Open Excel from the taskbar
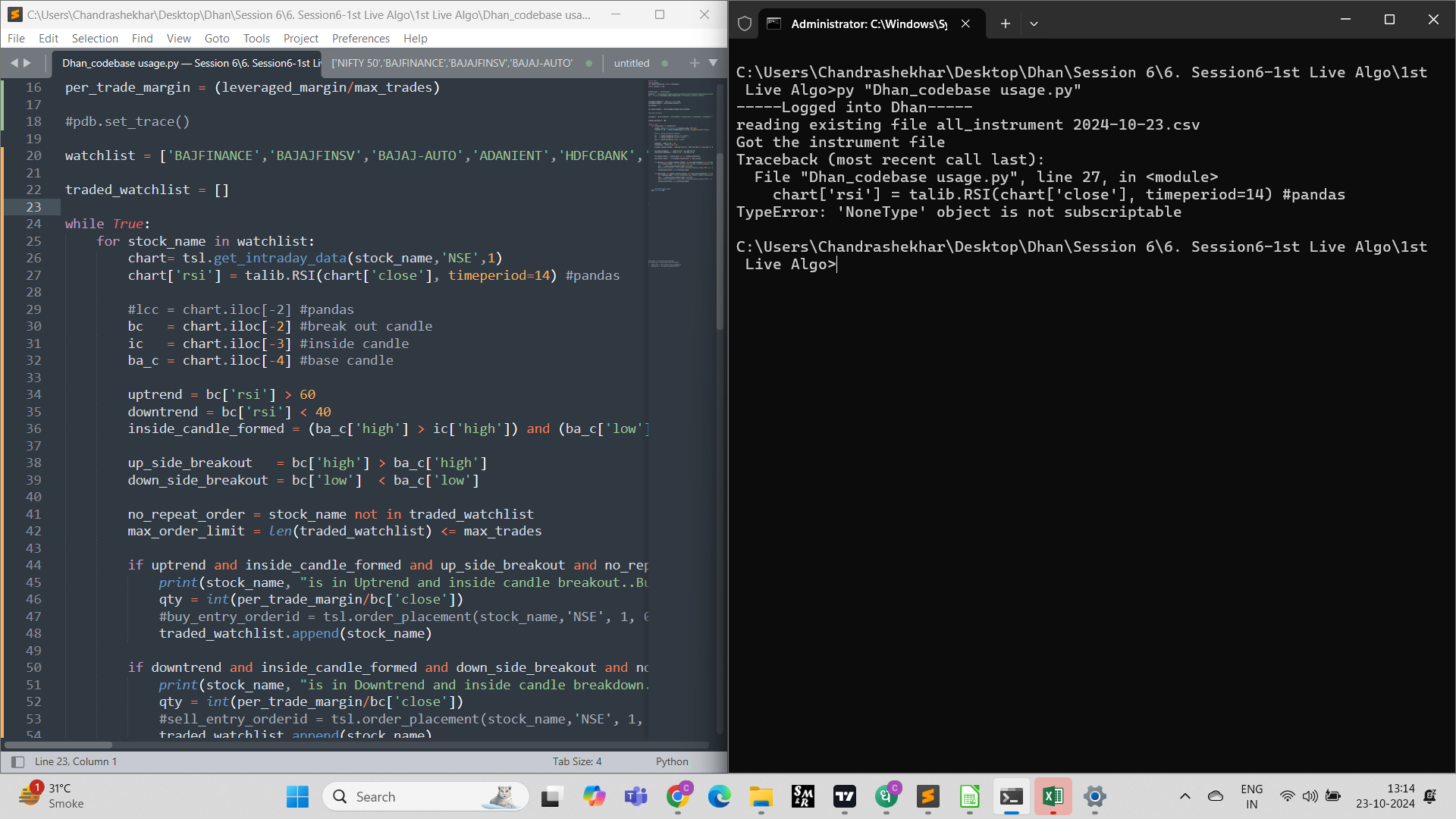The width and height of the screenshot is (1456, 819). click(1053, 796)
